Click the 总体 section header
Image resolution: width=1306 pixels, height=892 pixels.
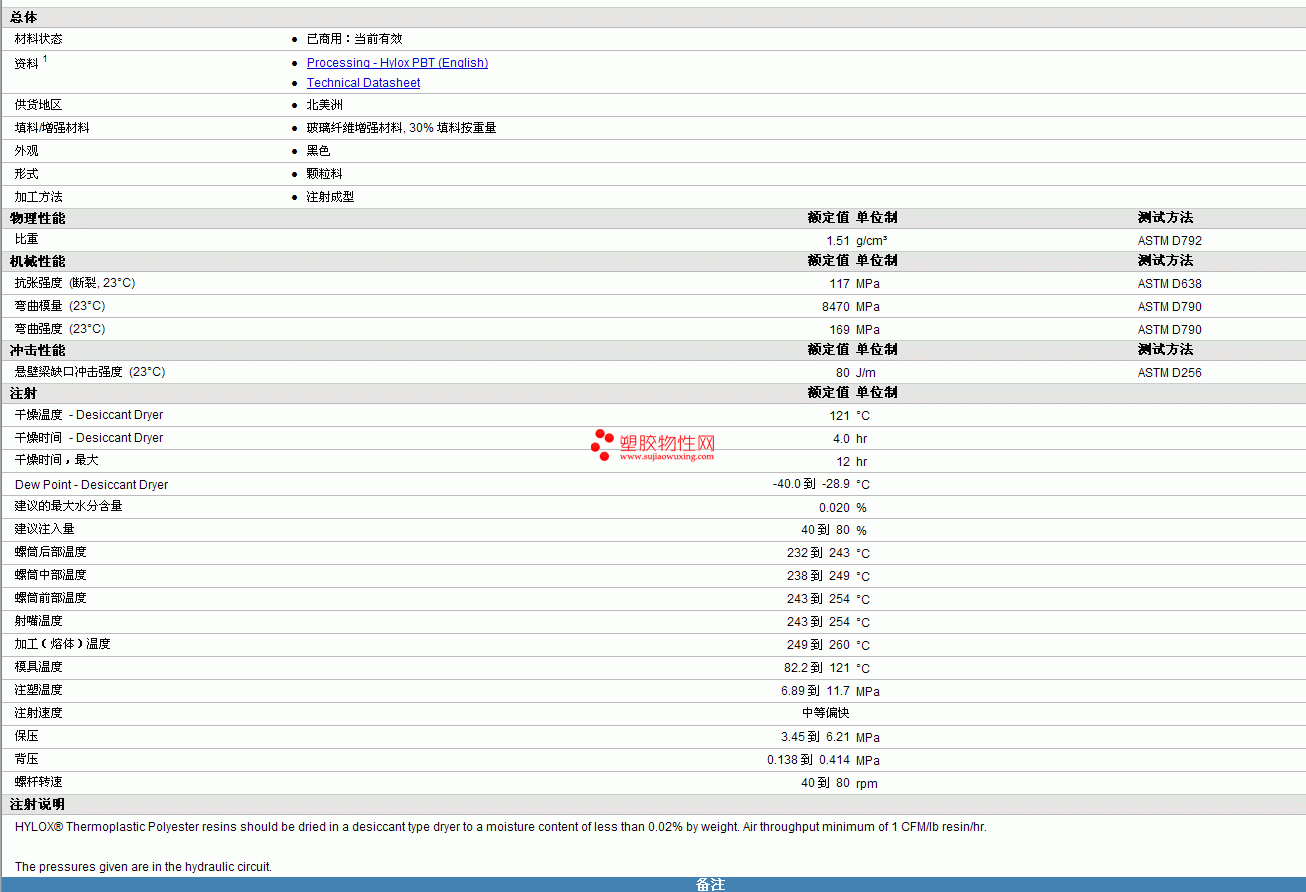tap(24, 17)
